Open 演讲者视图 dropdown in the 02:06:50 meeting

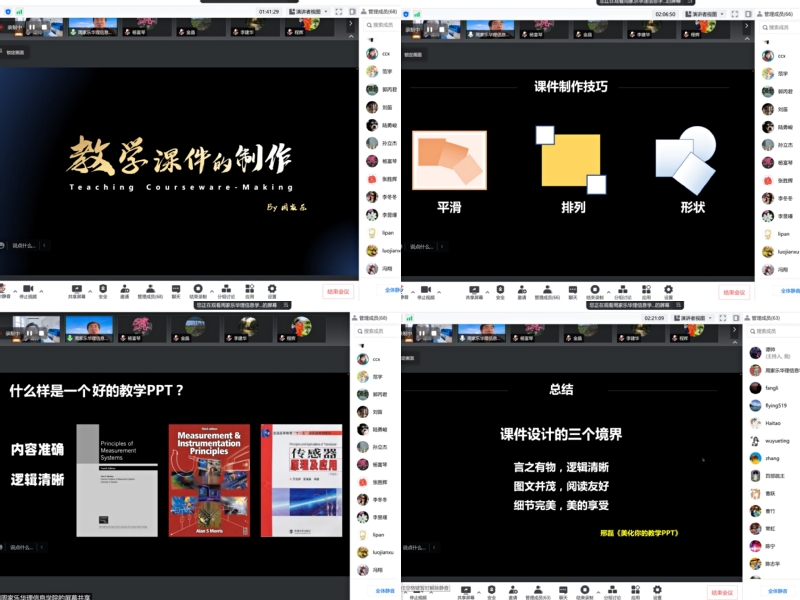[x=705, y=14]
